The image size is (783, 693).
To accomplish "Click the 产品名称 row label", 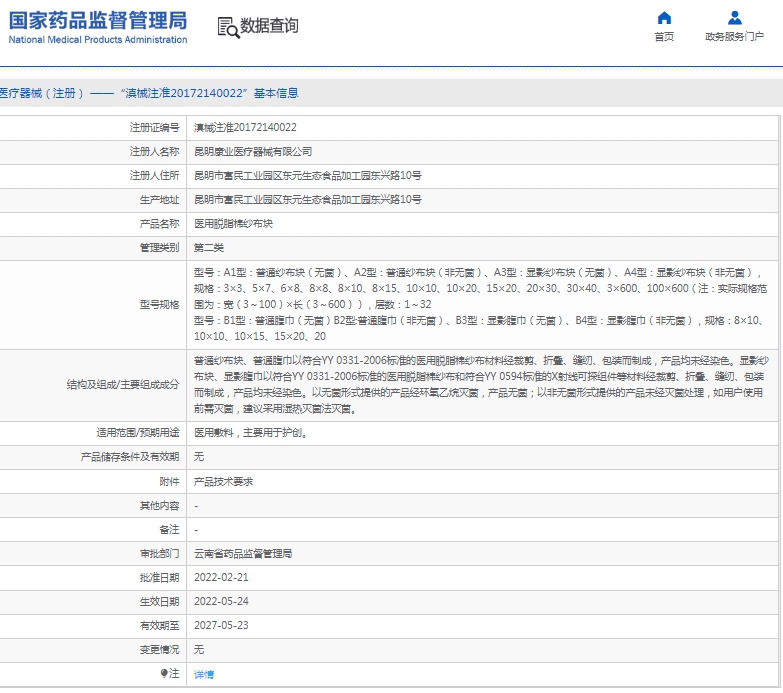I will coord(159,224).
